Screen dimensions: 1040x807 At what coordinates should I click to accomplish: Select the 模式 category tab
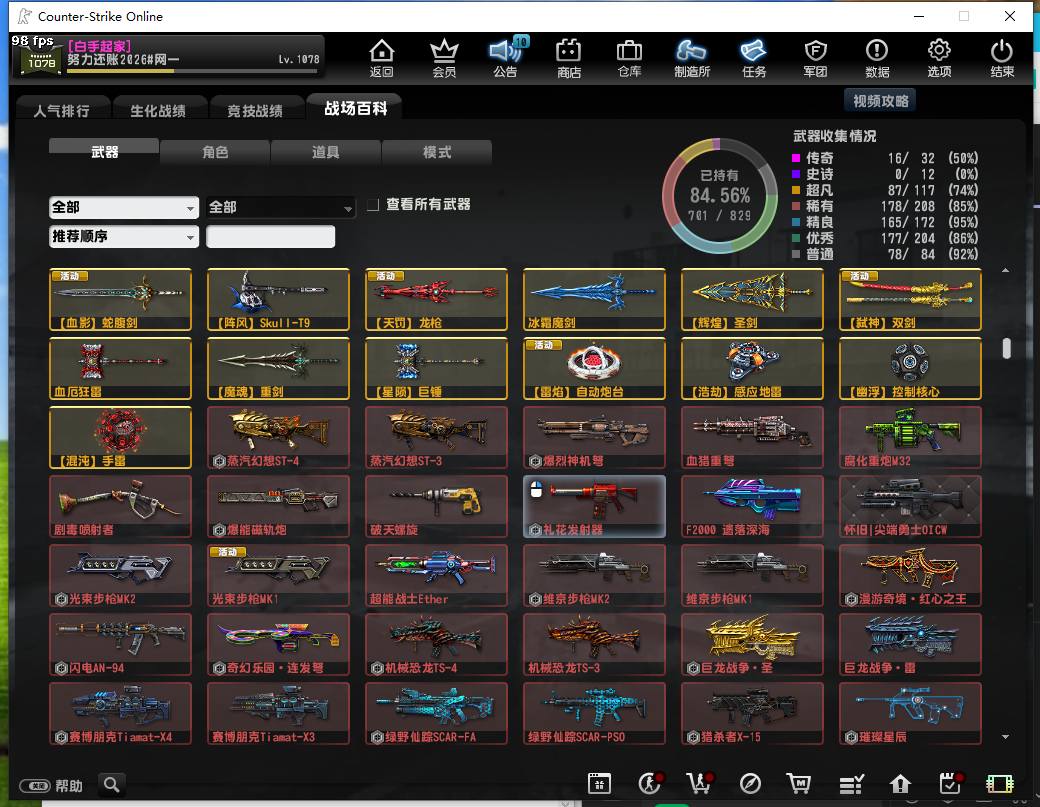437,152
